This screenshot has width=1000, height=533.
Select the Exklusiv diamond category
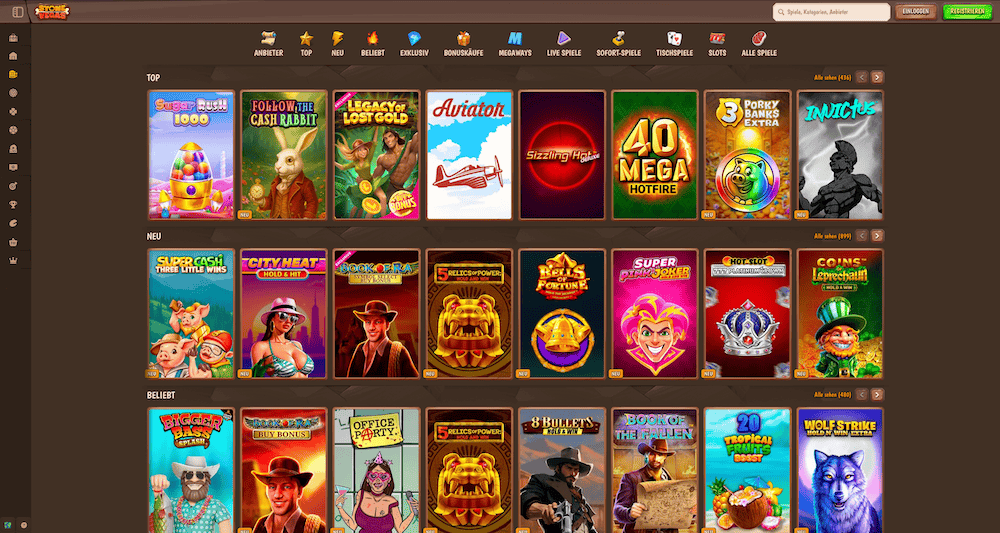click(415, 44)
